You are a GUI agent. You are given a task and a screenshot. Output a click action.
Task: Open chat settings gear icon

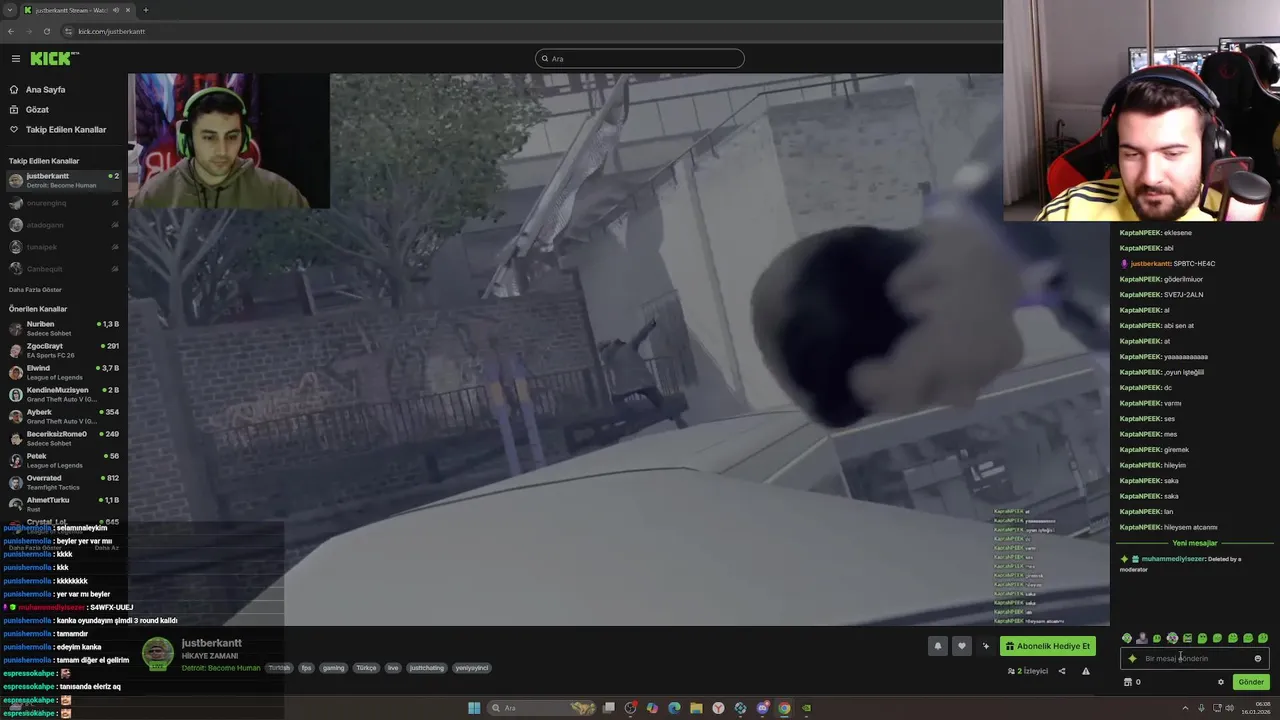coord(1221,682)
